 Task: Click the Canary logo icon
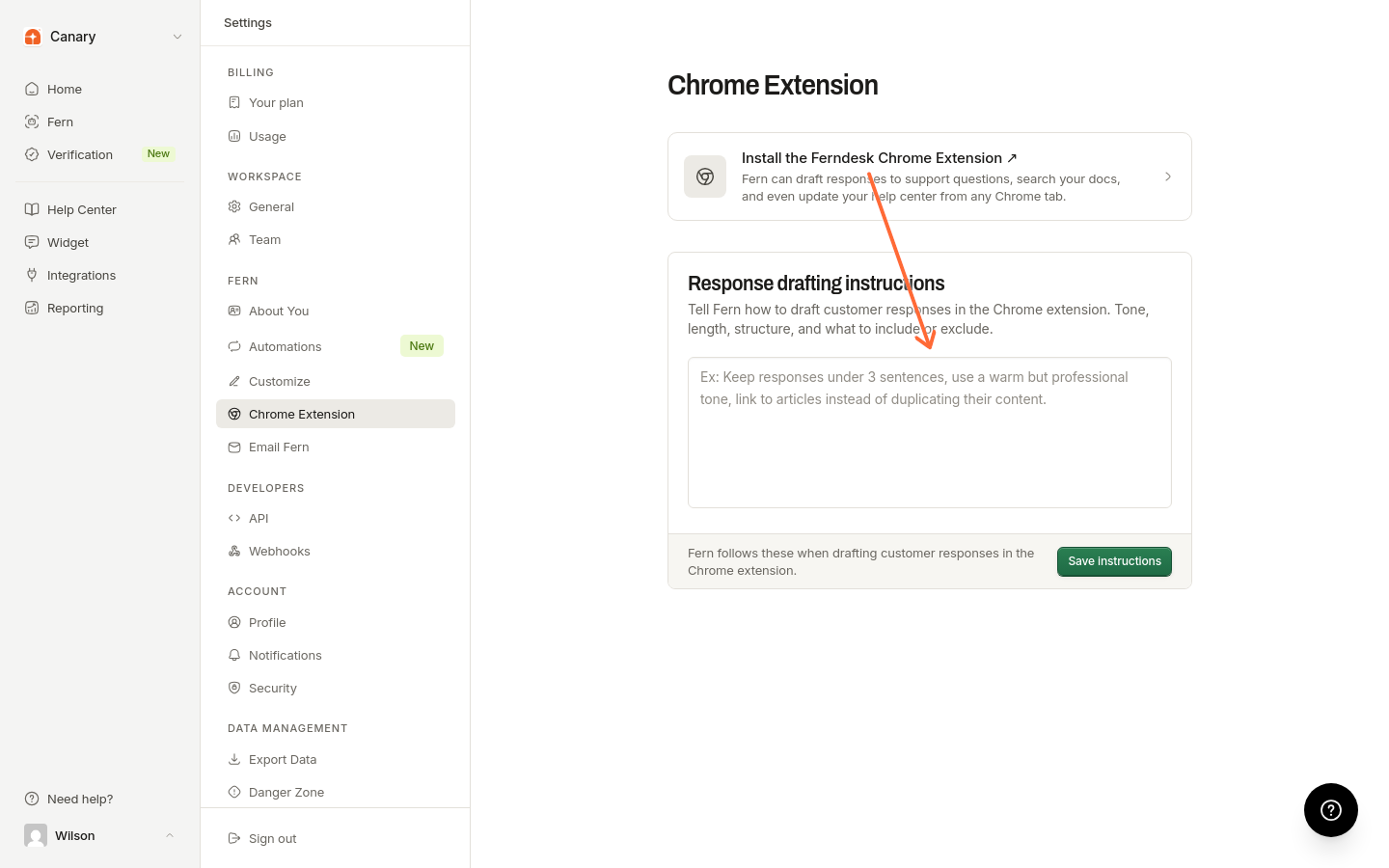tap(33, 37)
